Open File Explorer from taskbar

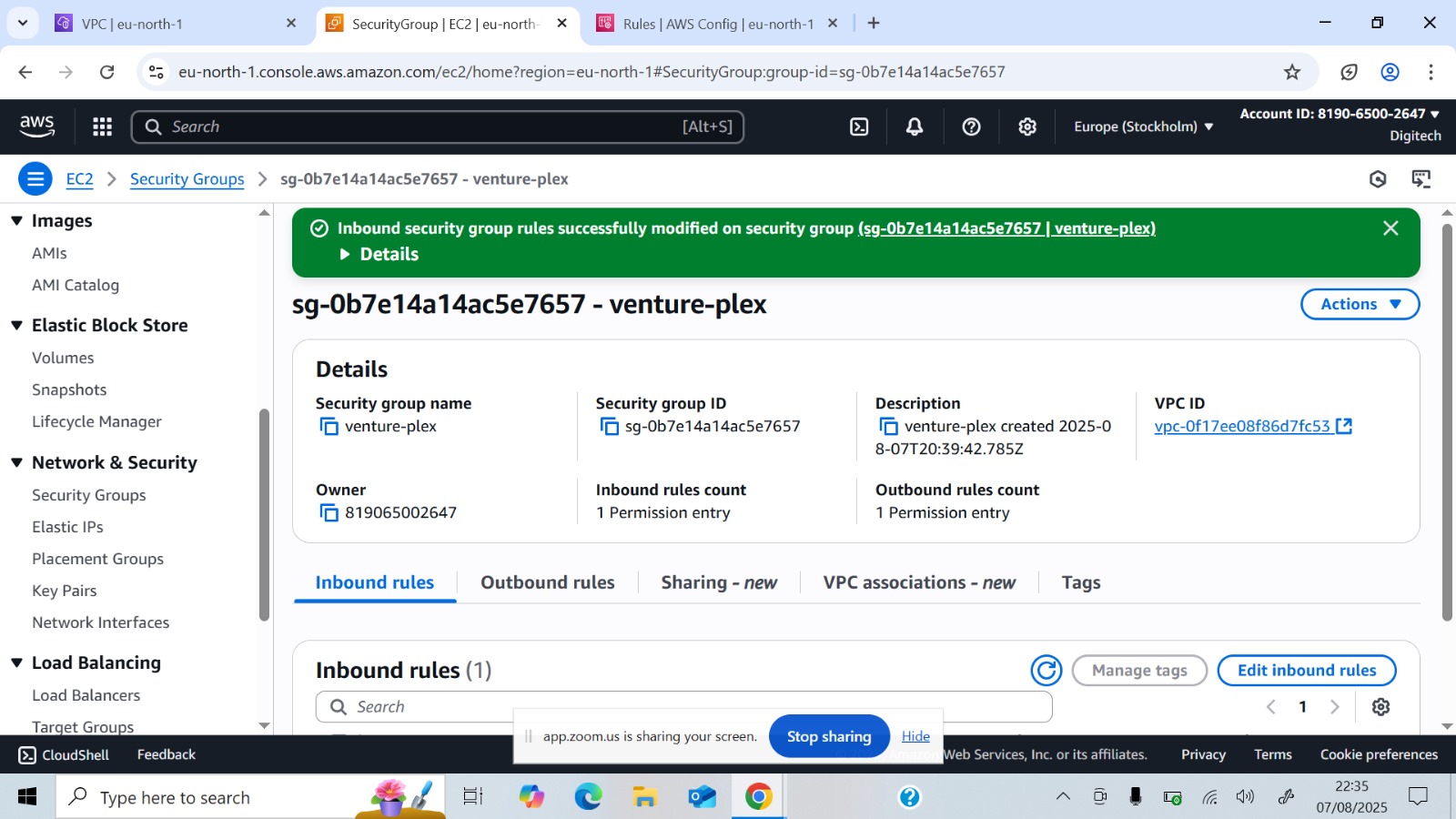pos(645,797)
